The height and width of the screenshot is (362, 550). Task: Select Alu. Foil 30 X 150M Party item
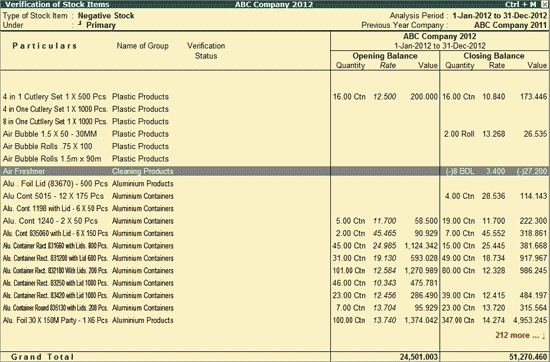click(55, 320)
